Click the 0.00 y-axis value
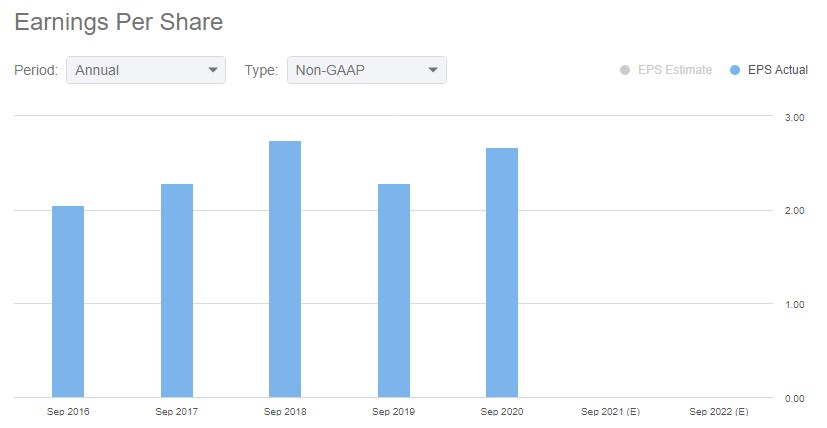Viewport: 827px width, 428px height. (x=795, y=398)
